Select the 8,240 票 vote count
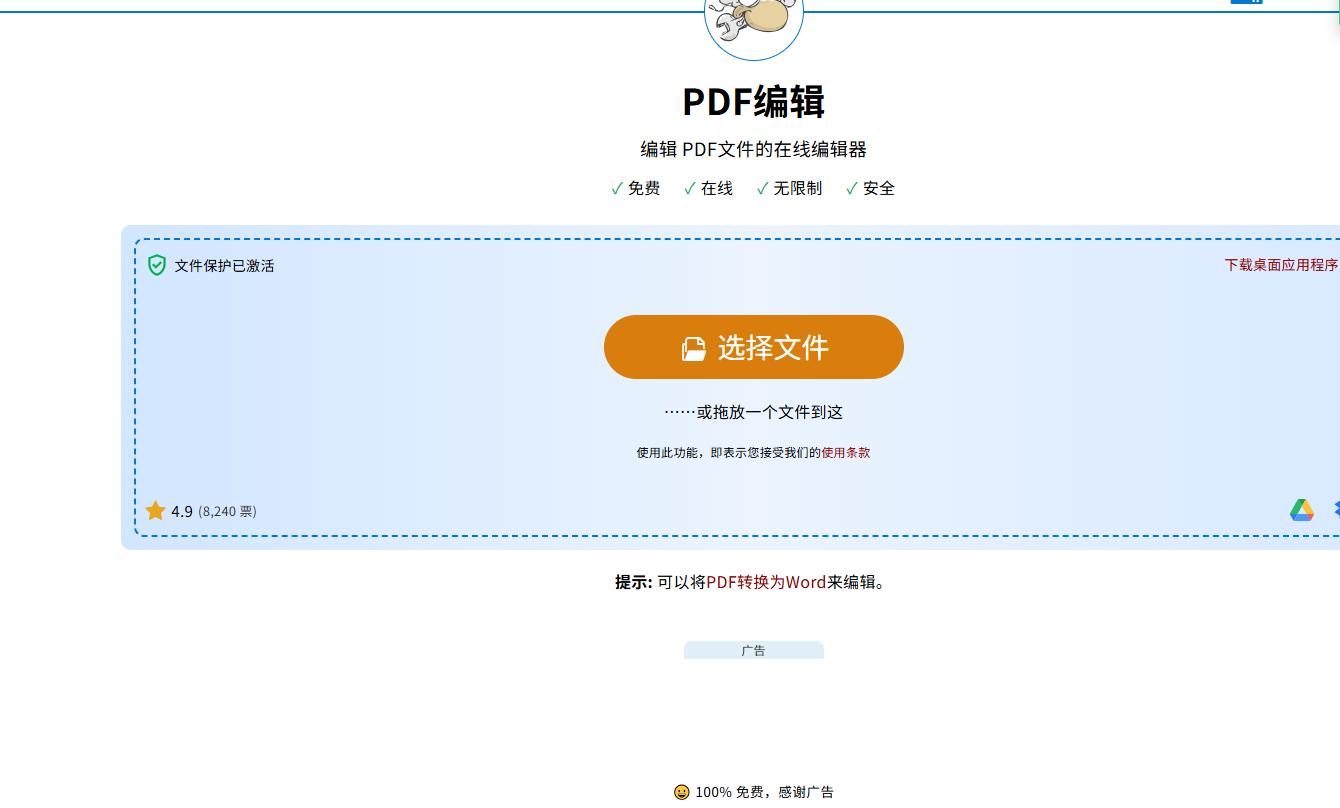This screenshot has height=808, width=1340. 227,511
